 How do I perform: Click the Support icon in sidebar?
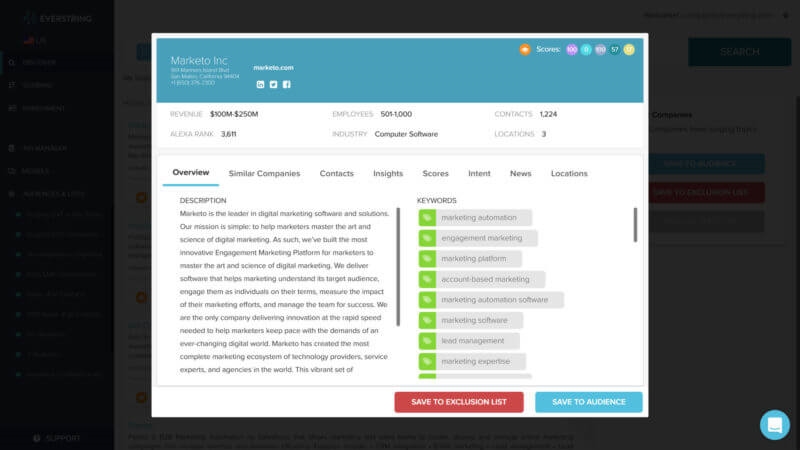point(37,438)
